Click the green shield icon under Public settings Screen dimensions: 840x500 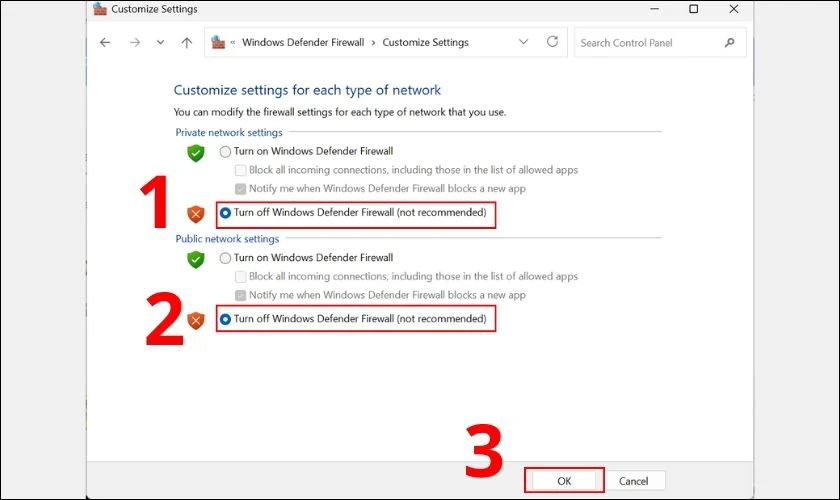tap(196, 260)
